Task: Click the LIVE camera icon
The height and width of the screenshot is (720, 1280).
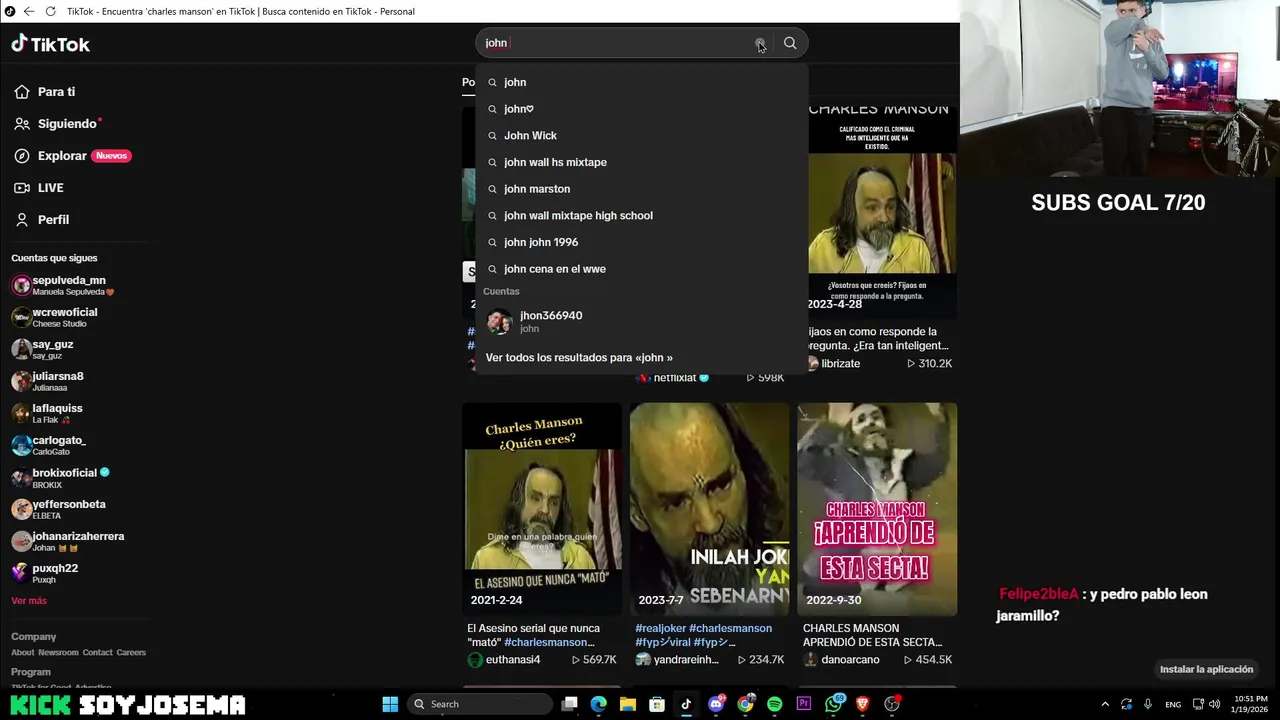Action: [x=22, y=188]
